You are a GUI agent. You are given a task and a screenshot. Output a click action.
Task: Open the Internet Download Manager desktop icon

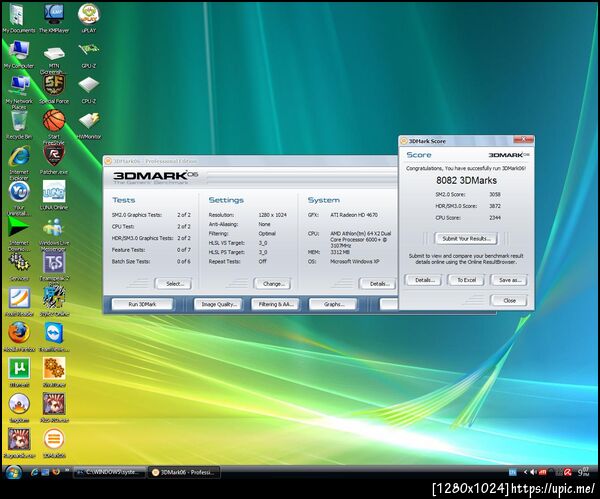(19, 233)
